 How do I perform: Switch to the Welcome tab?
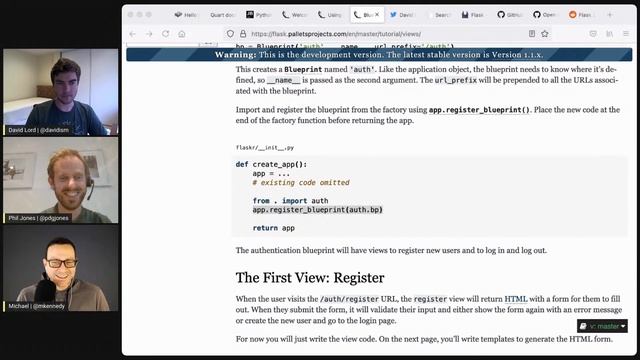coord(295,15)
